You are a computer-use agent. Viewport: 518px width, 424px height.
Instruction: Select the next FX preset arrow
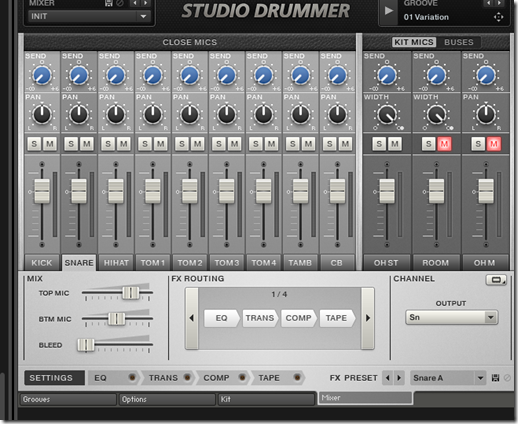tap(399, 378)
